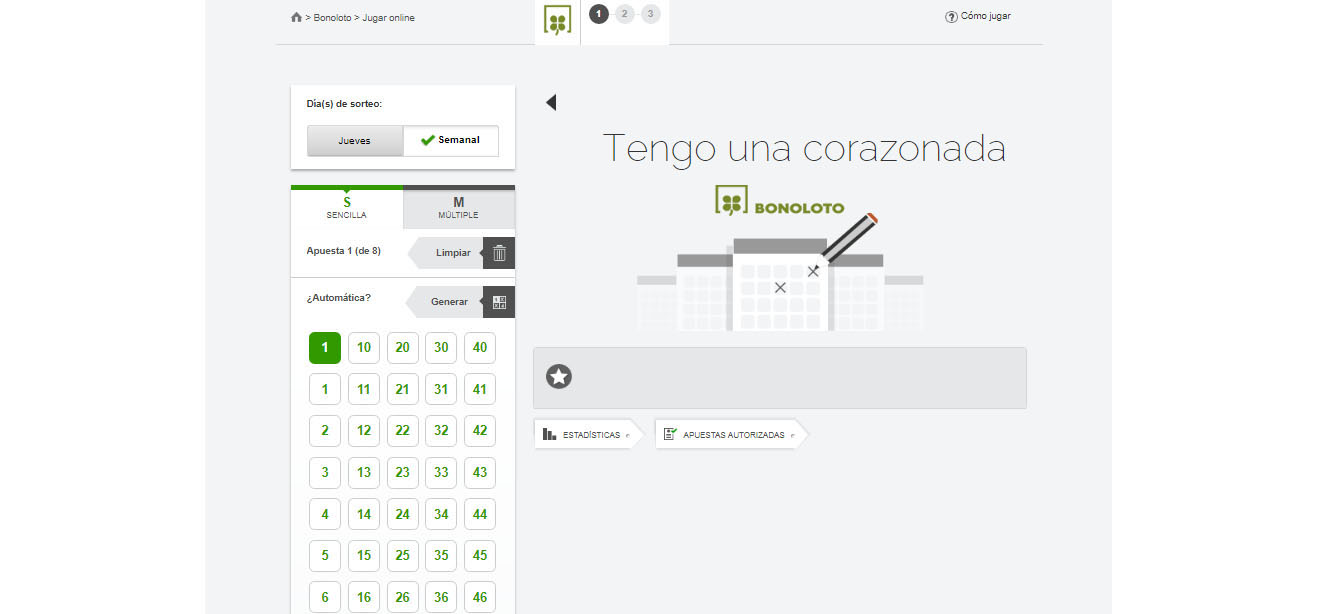Select step 1 circle indicator
Image resolution: width=1328 pixels, height=614 pixels.
(599, 14)
